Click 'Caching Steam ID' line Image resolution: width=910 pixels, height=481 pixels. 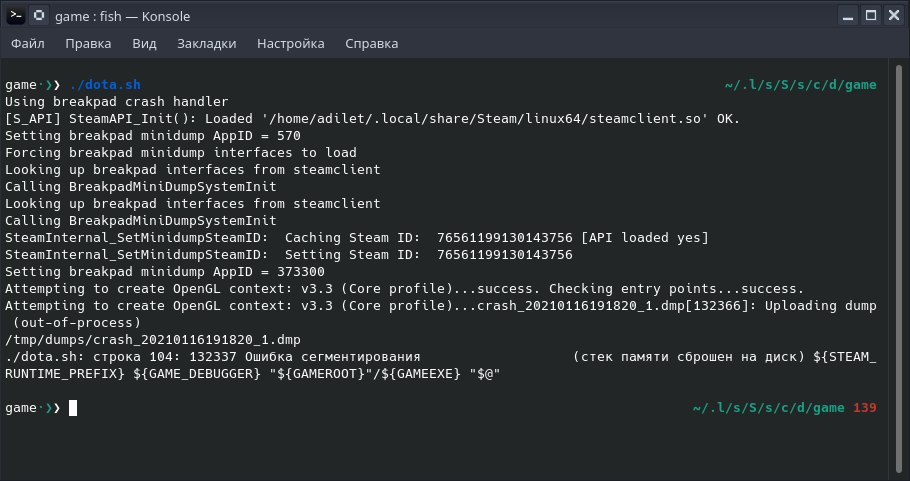click(357, 238)
